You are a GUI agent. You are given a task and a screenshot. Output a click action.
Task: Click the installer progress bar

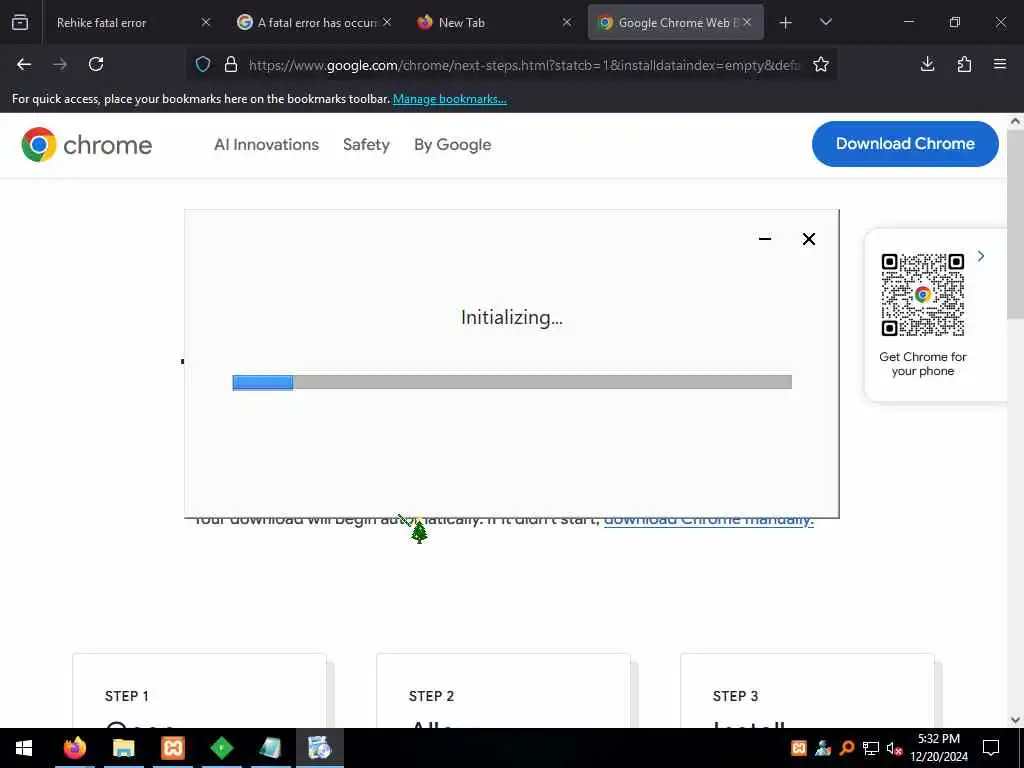[512, 382]
